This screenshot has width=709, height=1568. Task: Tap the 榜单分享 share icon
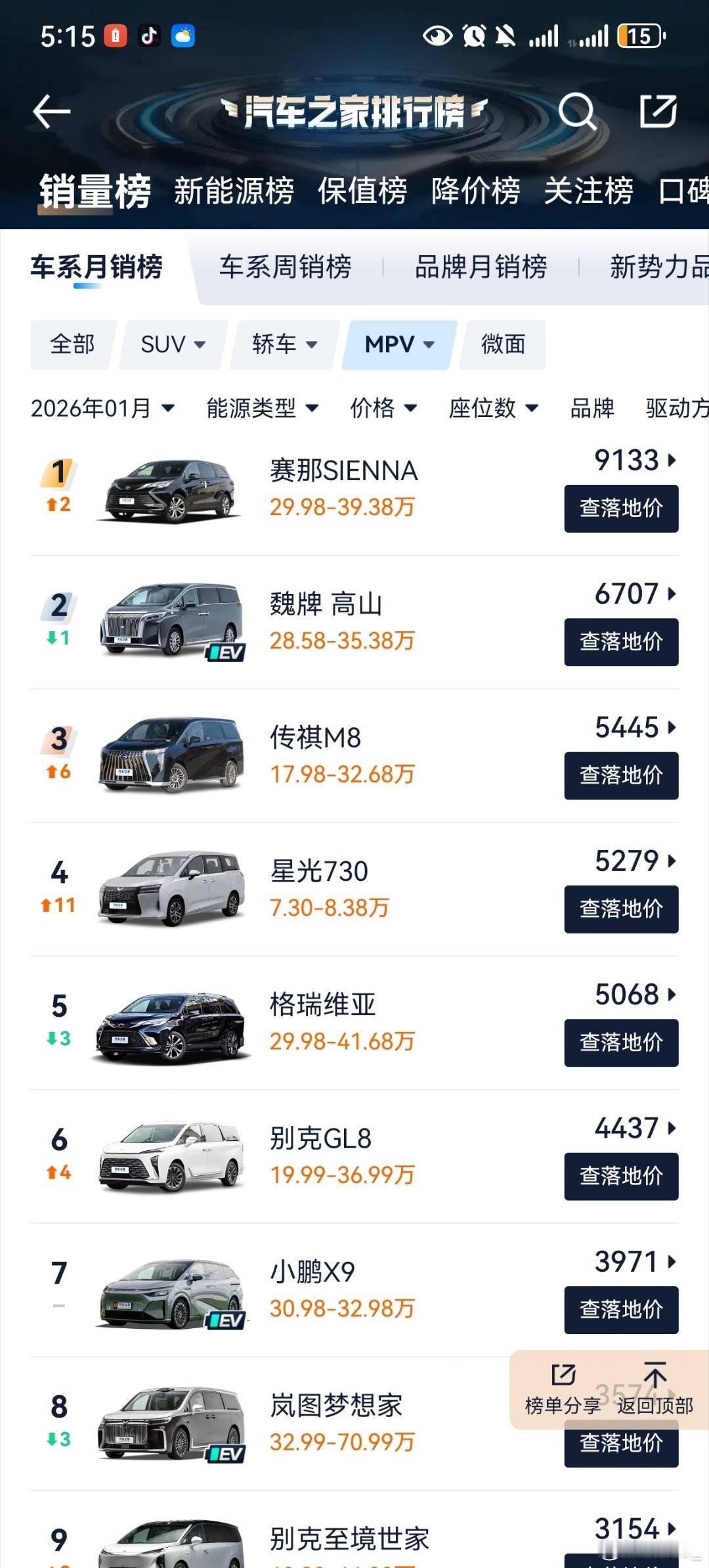[x=563, y=1374]
